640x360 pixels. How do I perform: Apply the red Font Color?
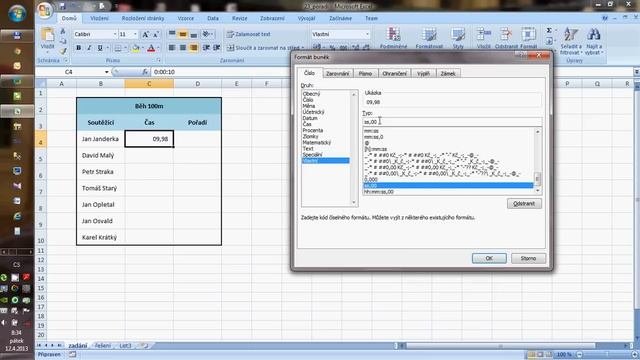click(x=151, y=48)
